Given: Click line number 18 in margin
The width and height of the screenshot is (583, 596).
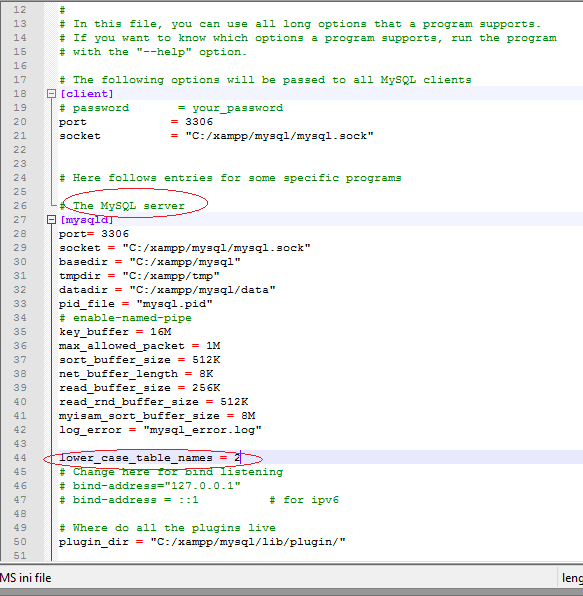Looking at the screenshot, I should 20,94.
